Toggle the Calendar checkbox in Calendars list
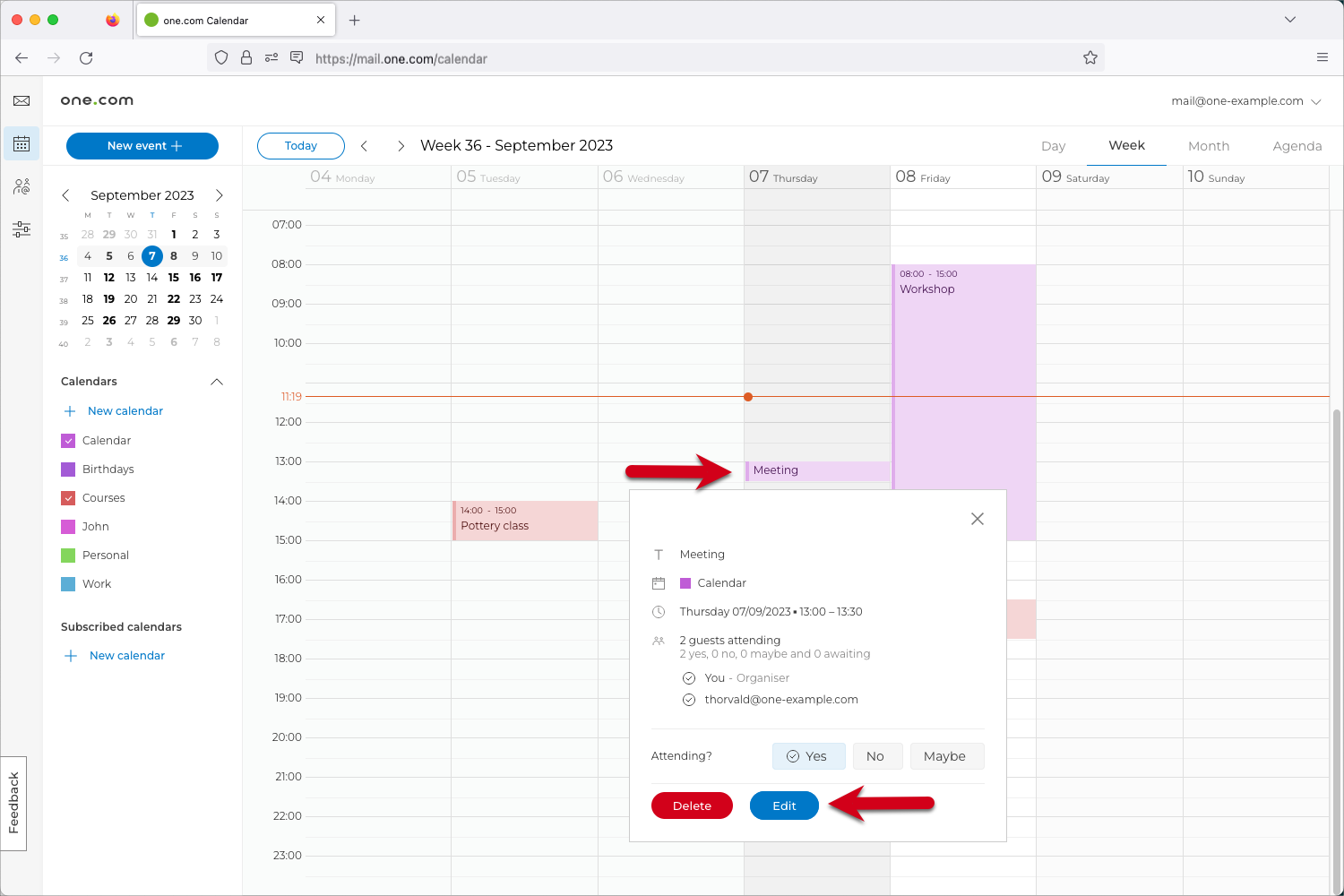The width and height of the screenshot is (1344, 896). 68,441
